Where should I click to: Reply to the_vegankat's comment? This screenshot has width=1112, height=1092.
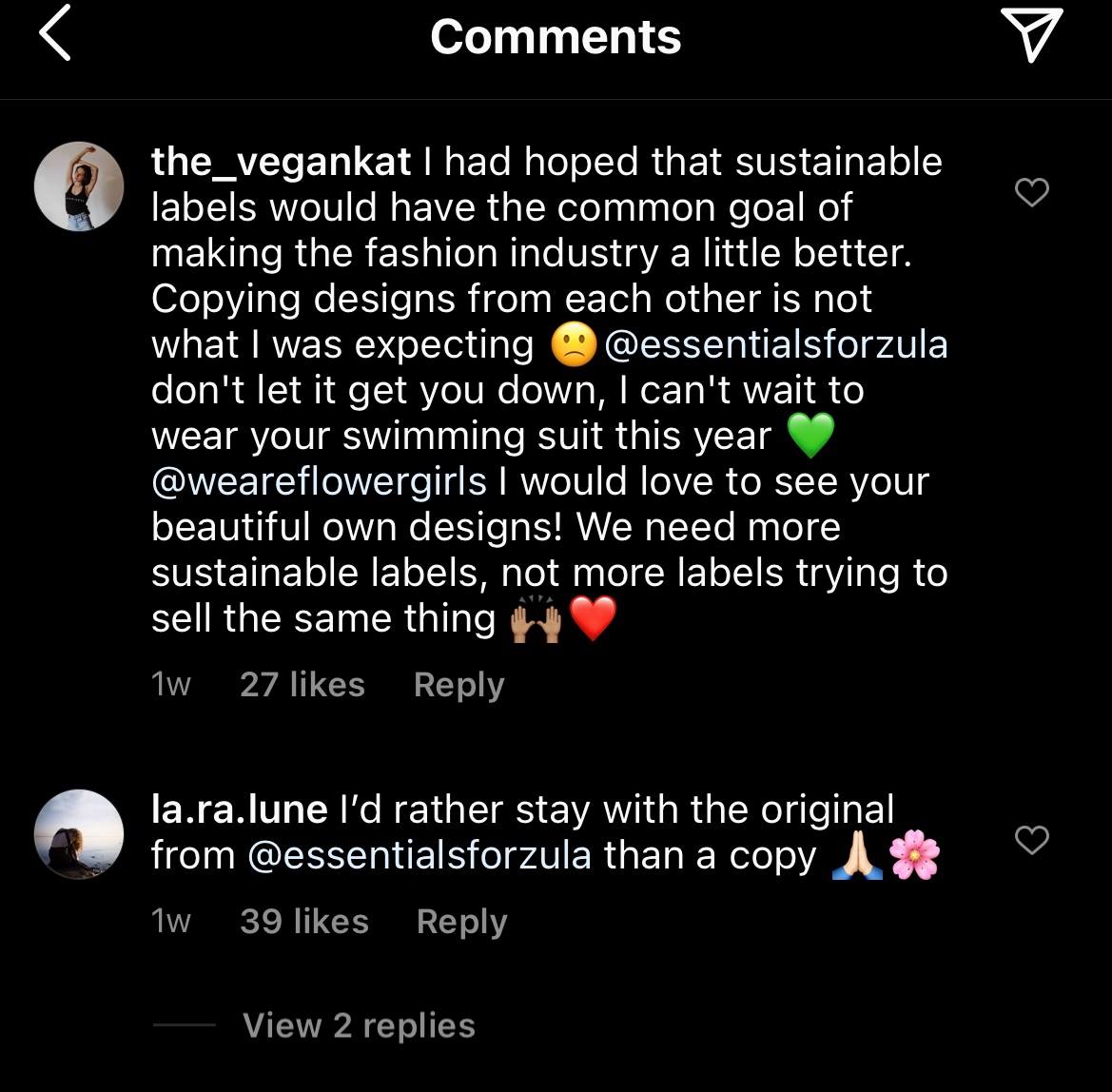[x=458, y=685]
